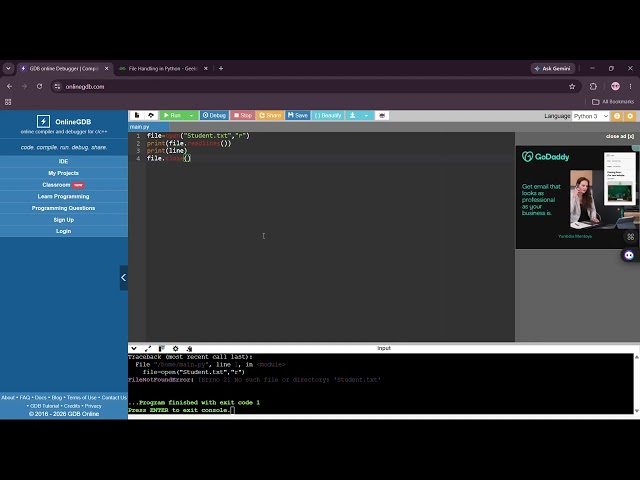
Task: Collapse the console with chevron icon
Action: tap(134, 349)
